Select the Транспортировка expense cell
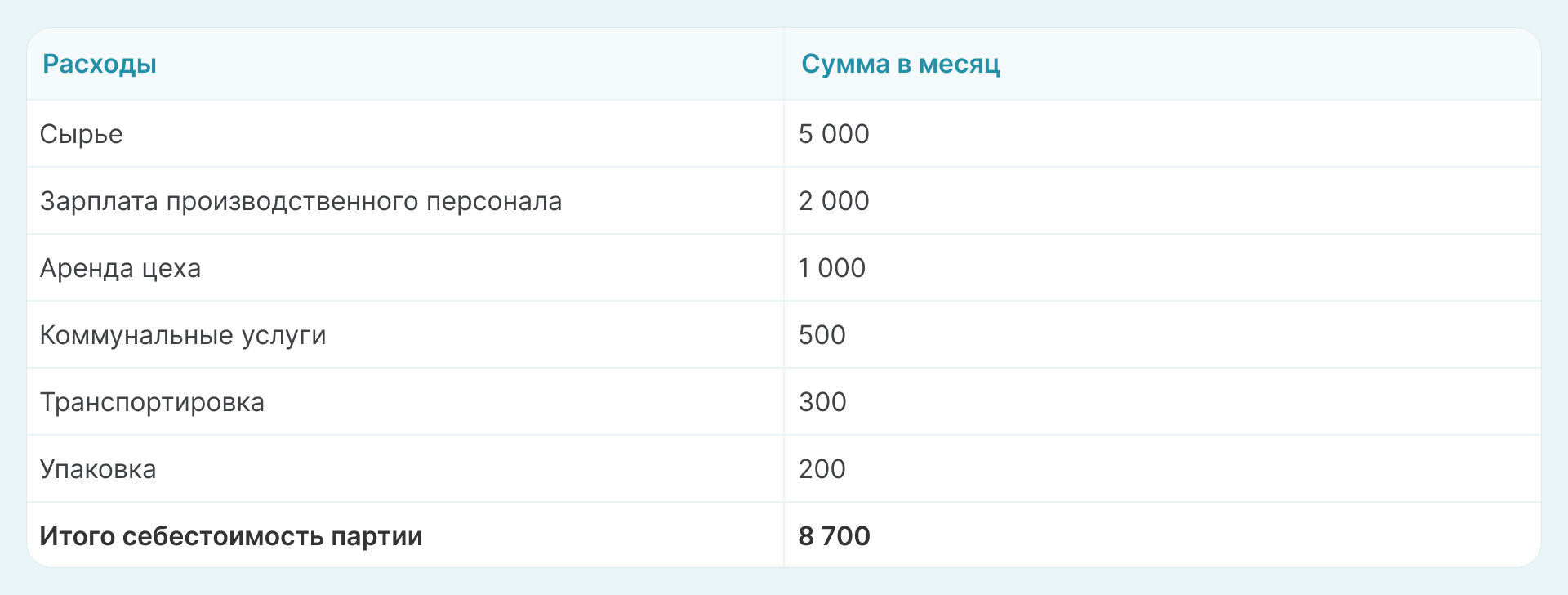The image size is (1568, 595). pos(152,402)
